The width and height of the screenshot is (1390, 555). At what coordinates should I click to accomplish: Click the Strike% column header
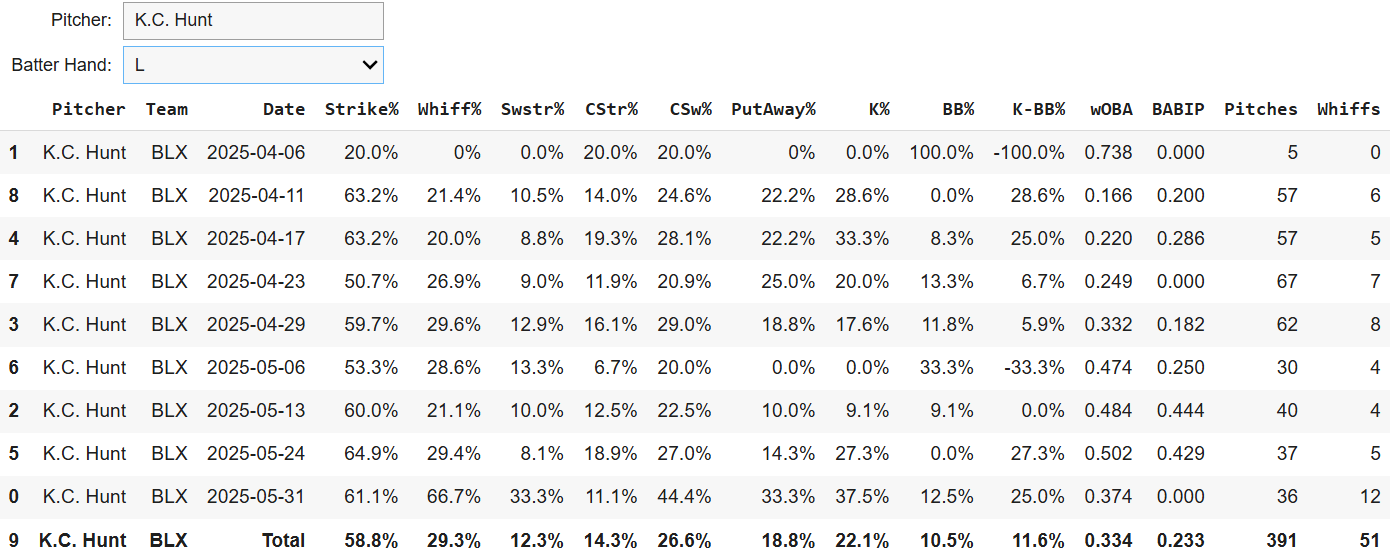click(x=361, y=109)
